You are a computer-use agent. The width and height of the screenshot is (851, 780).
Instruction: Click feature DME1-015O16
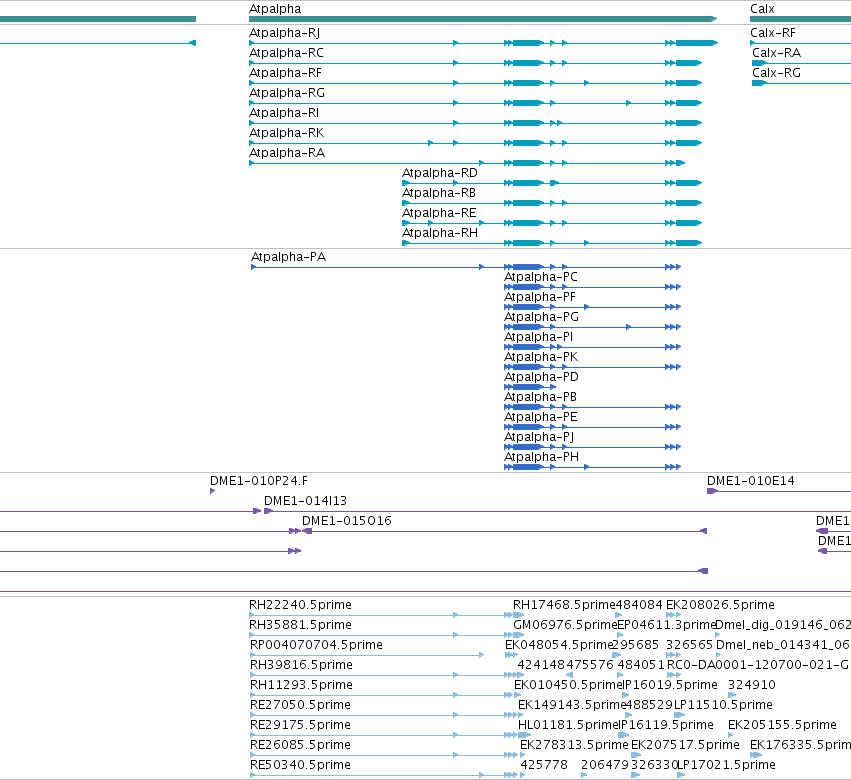point(346,522)
